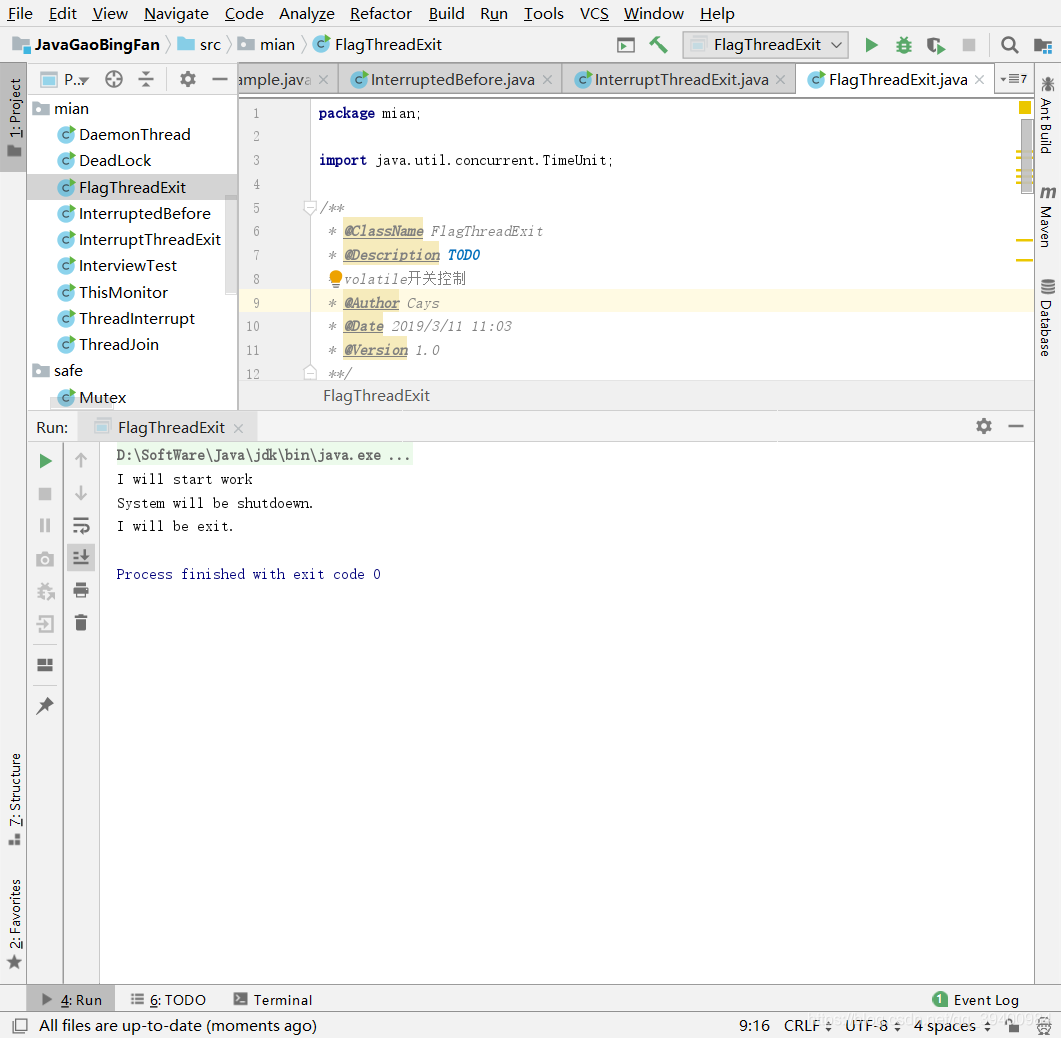Click the intention lightbulb on line 8
This screenshot has height=1038, width=1061.
pyautogui.click(x=336, y=278)
